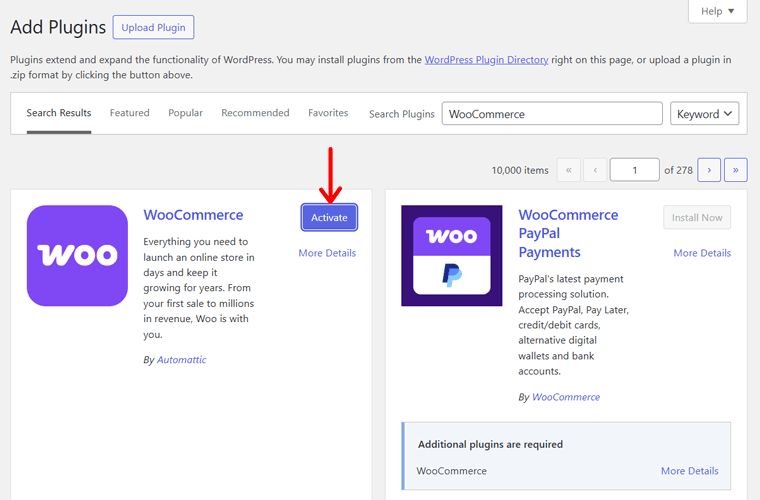Click the '10,000 items' count text
Image resolution: width=760 pixels, height=500 pixels.
(x=520, y=171)
